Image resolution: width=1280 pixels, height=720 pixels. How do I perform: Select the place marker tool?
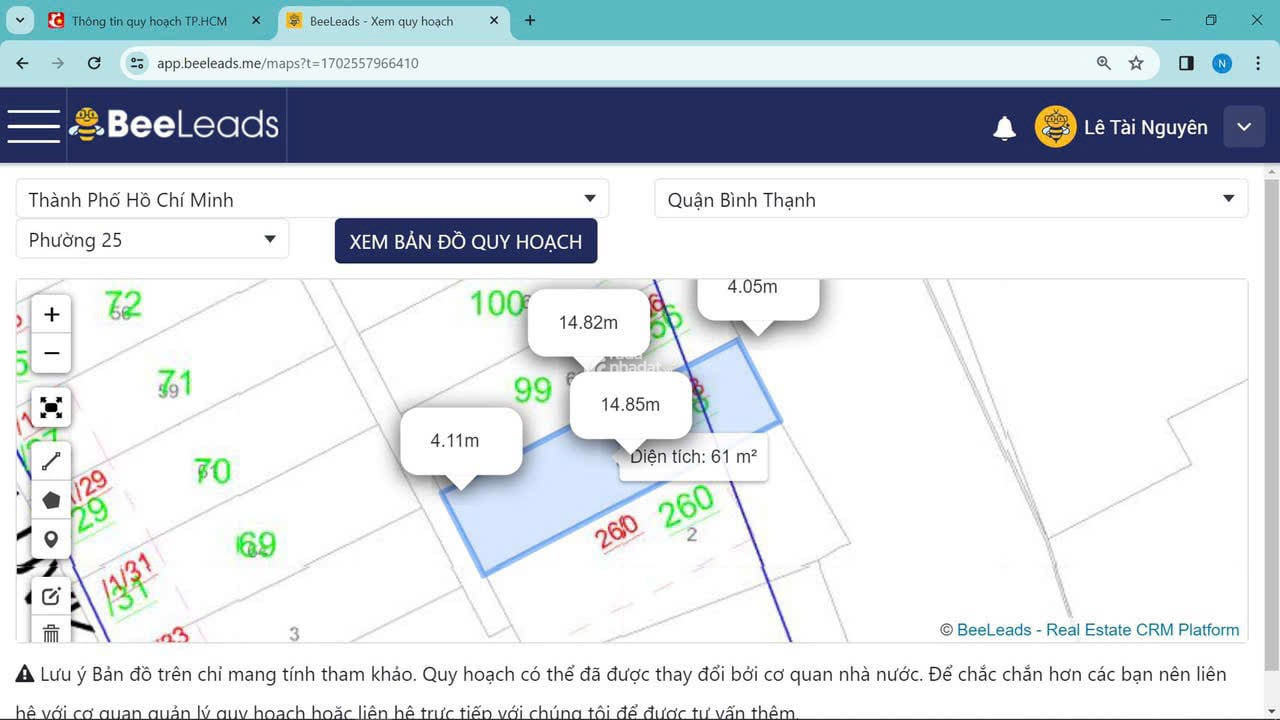point(52,539)
